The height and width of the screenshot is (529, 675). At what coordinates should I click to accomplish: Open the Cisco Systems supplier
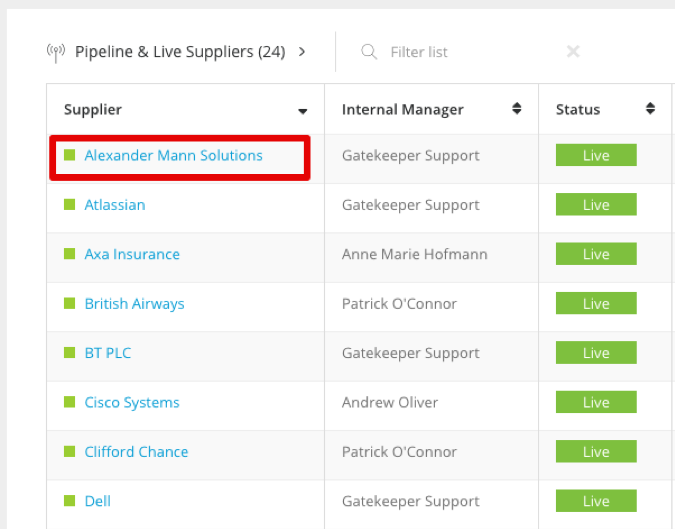pos(132,402)
